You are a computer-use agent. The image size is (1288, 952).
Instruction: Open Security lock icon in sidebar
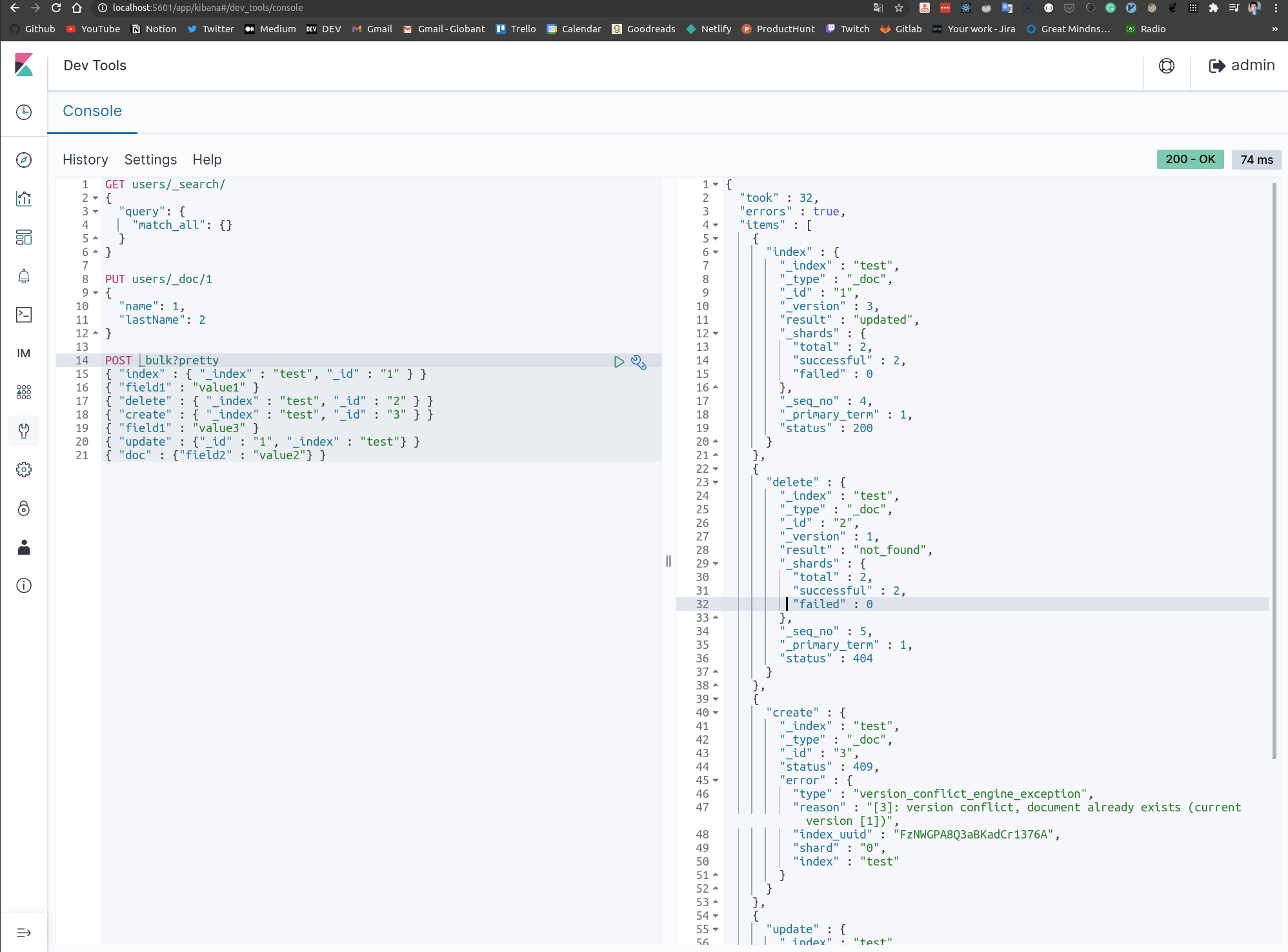(24, 508)
